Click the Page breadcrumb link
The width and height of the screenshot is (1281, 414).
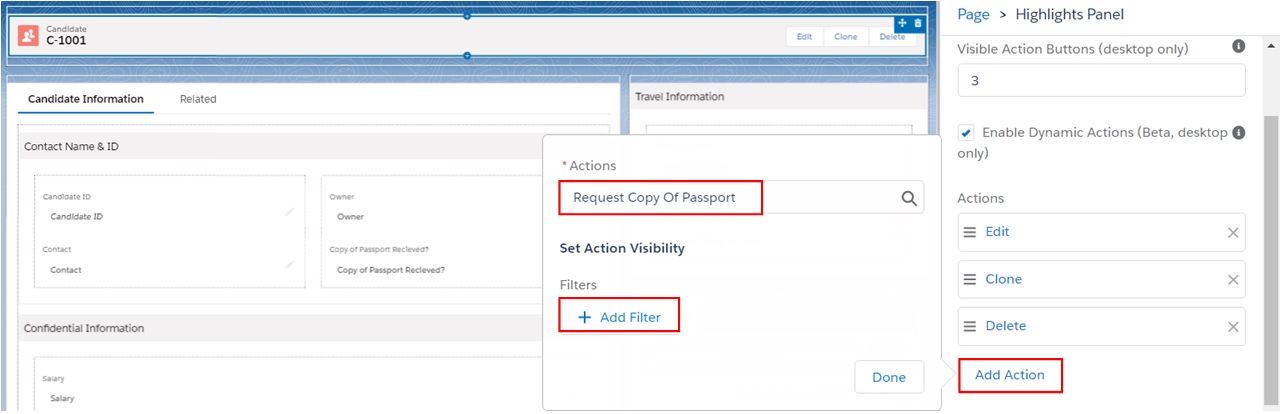coord(973,14)
